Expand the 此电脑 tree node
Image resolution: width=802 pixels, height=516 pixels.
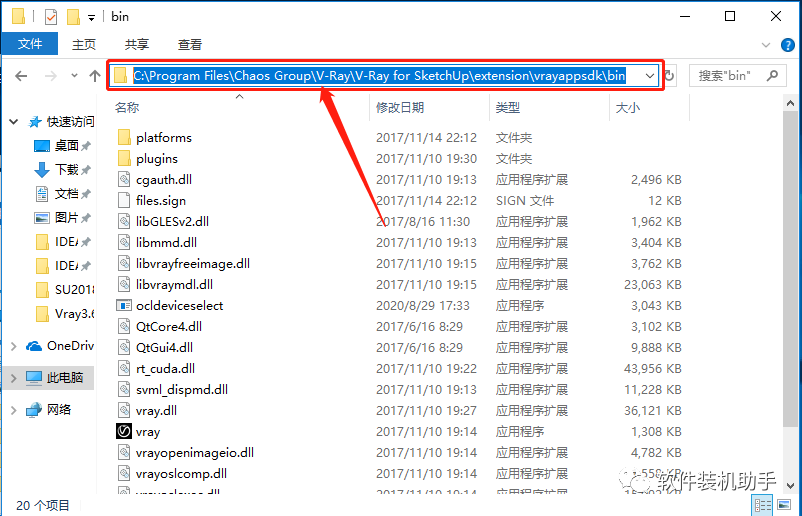[x=14, y=378]
